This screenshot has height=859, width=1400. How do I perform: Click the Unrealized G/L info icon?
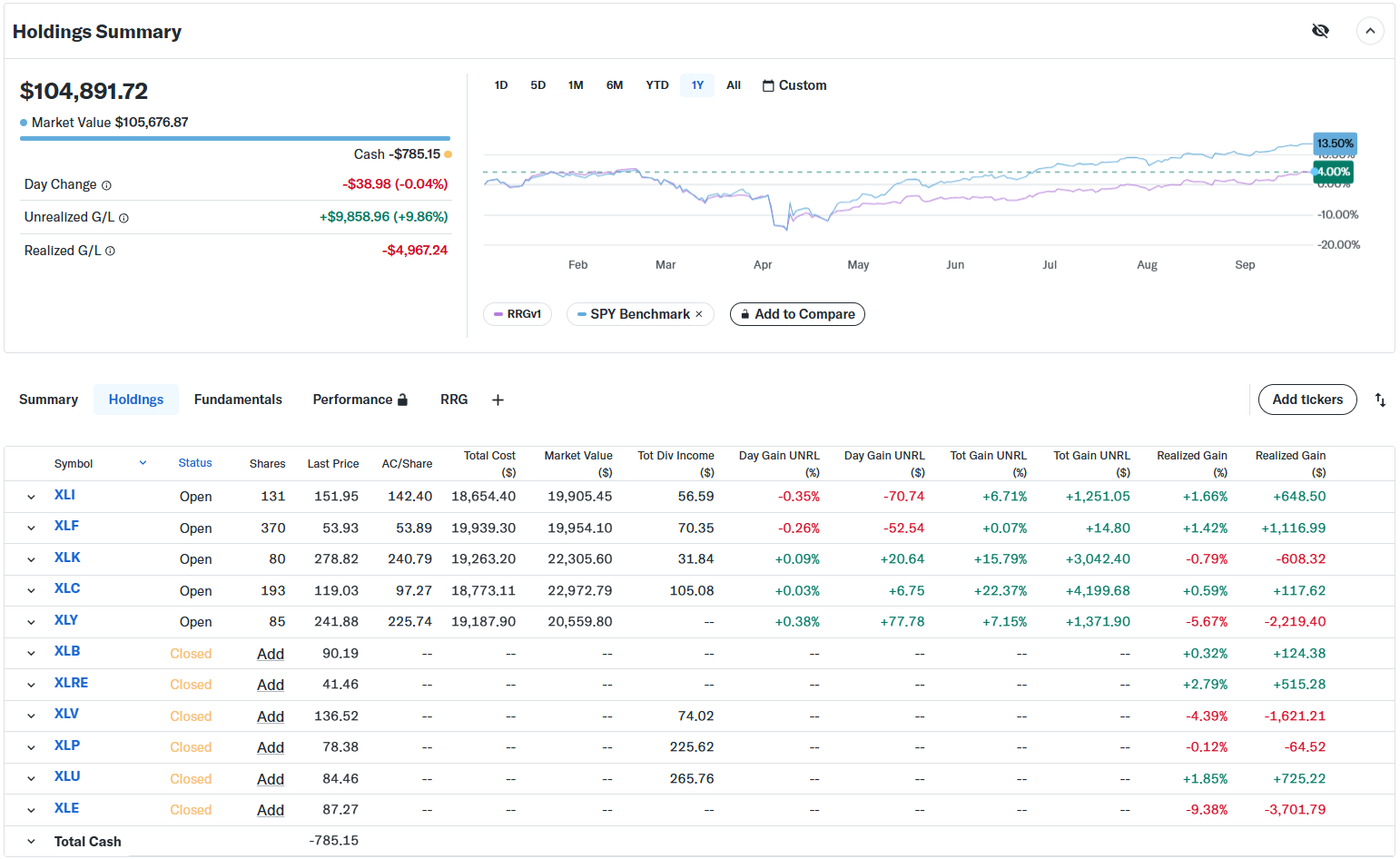click(124, 218)
